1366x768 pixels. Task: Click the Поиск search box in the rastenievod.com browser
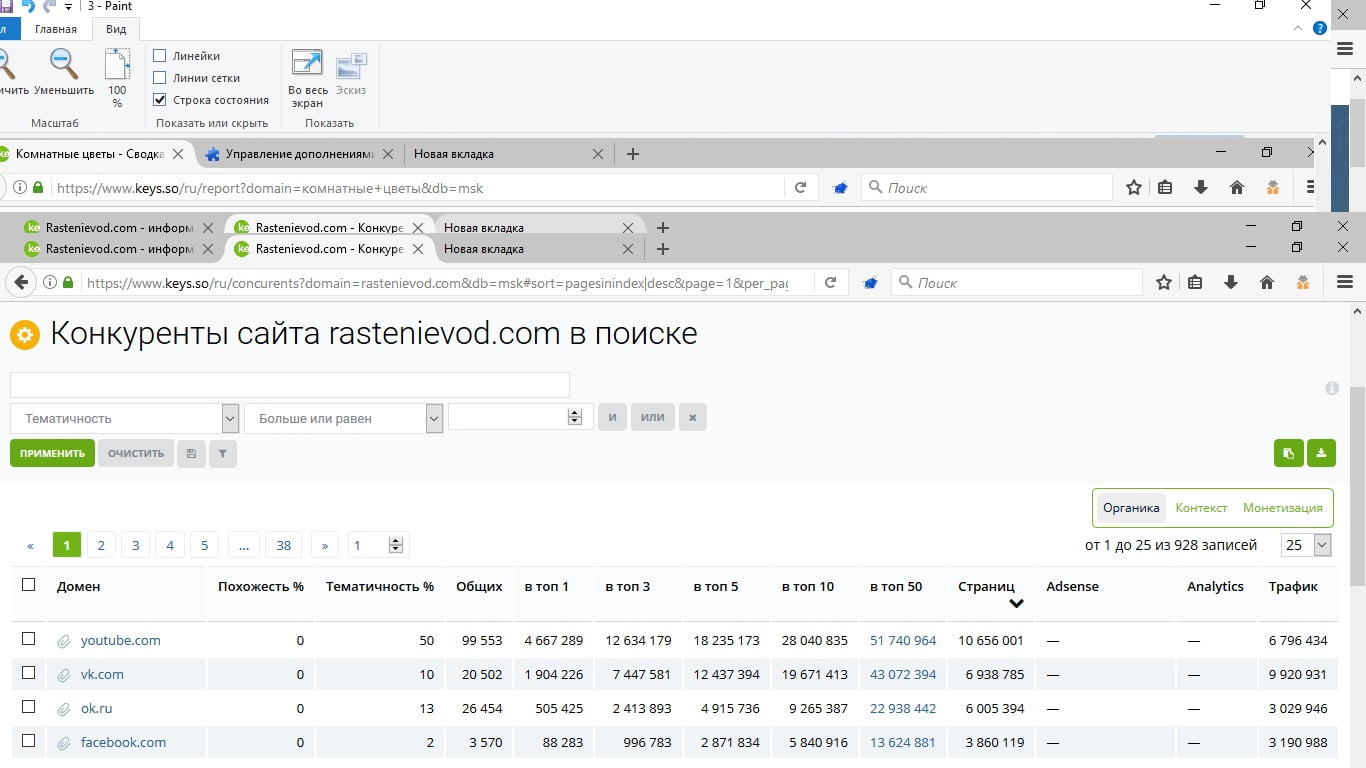click(1017, 283)
